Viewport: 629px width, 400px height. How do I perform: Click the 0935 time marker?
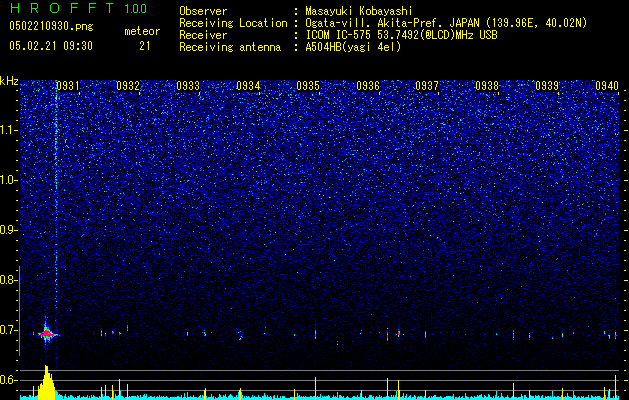coord(308,85)
